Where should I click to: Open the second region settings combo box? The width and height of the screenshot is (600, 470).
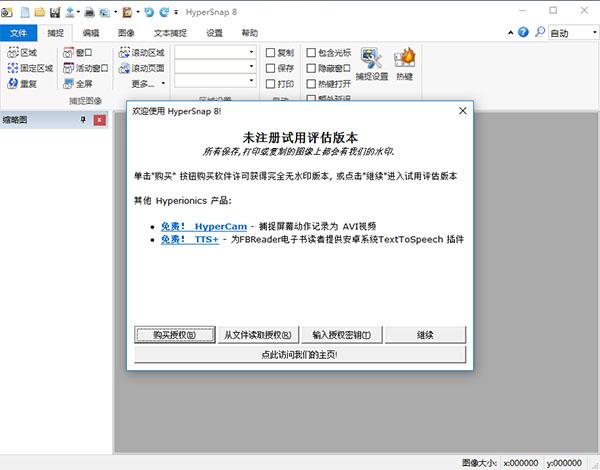coord(215,67)
